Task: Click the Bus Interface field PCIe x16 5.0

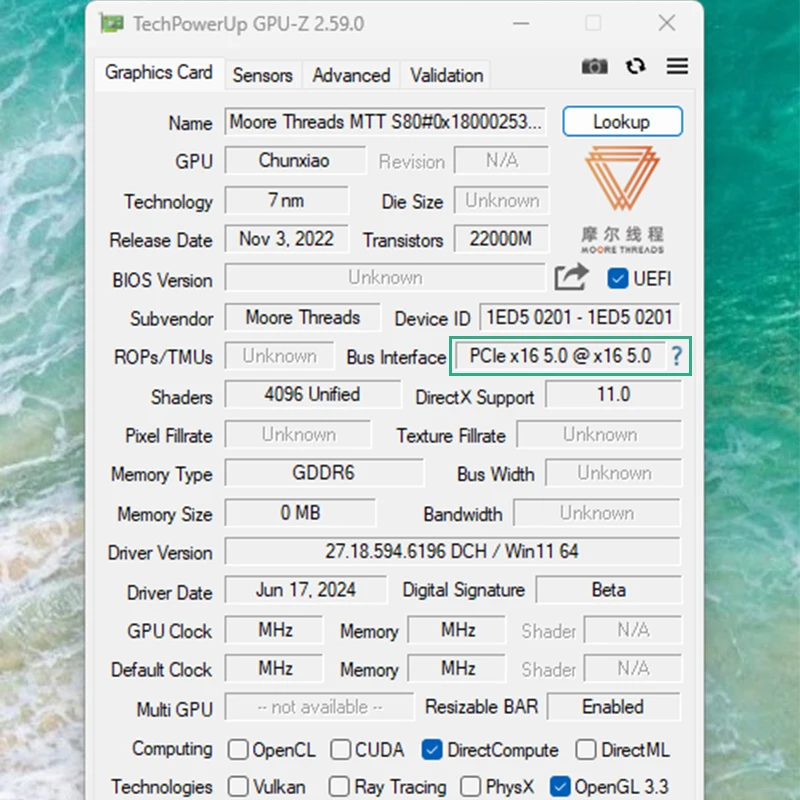Action: (560, 356)
